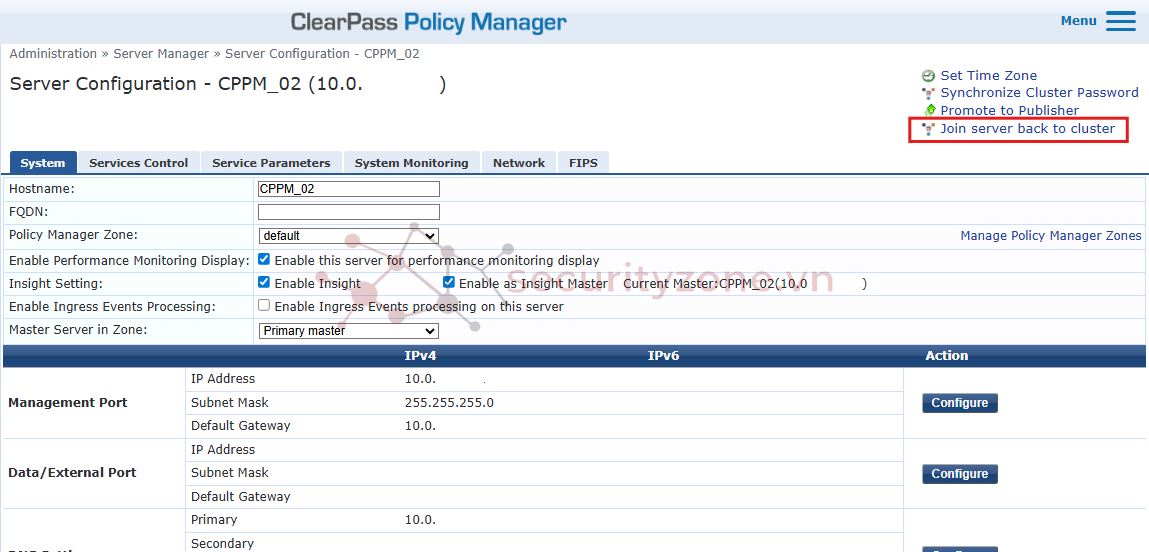Screen dimensions: 1149x552
Task: Open the Policy Manager Zone dropdown
Action: 348,236
